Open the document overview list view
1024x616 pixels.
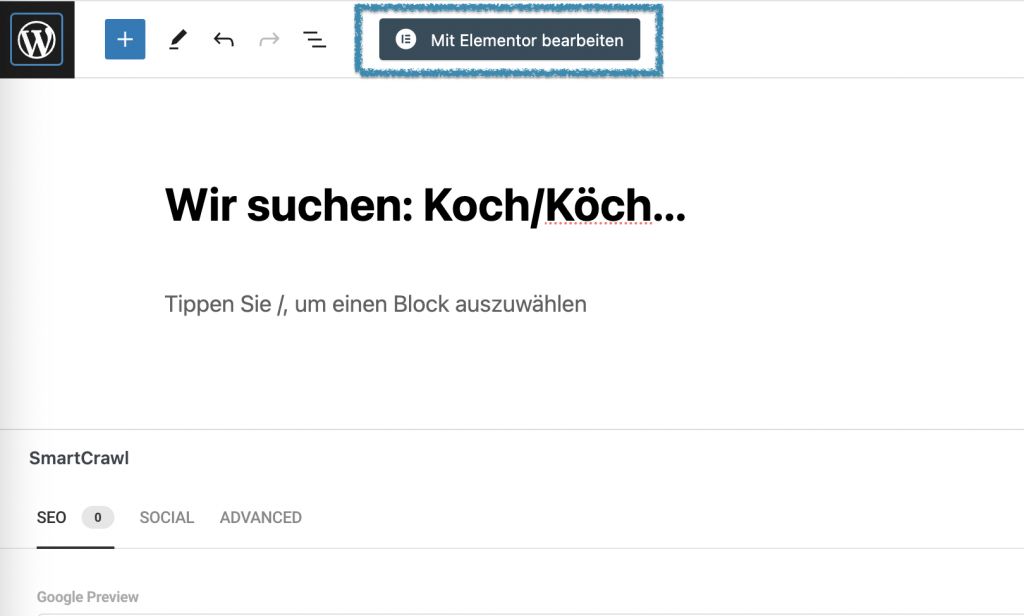[314, 40]
